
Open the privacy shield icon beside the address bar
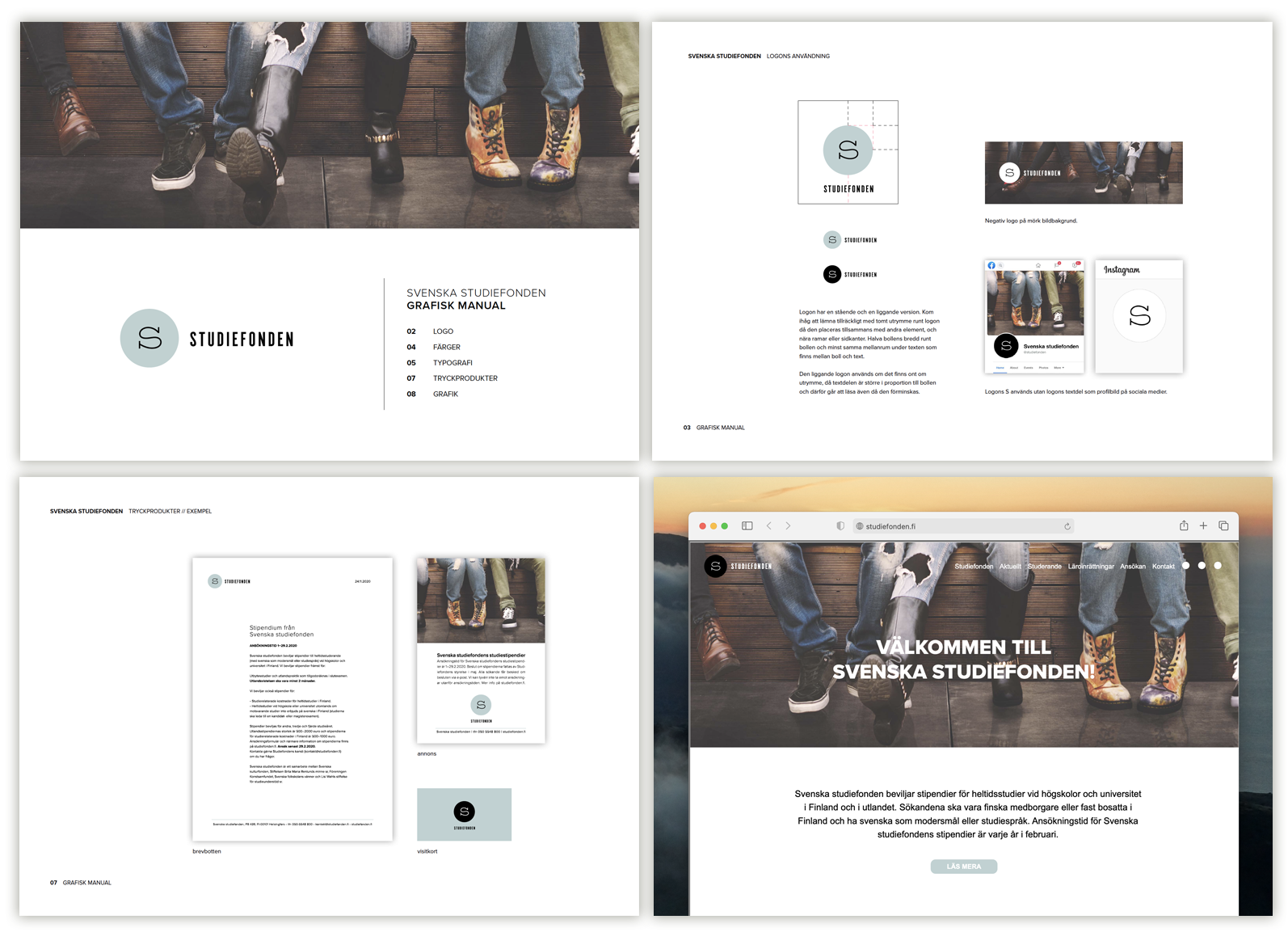(x=840, y=525)
